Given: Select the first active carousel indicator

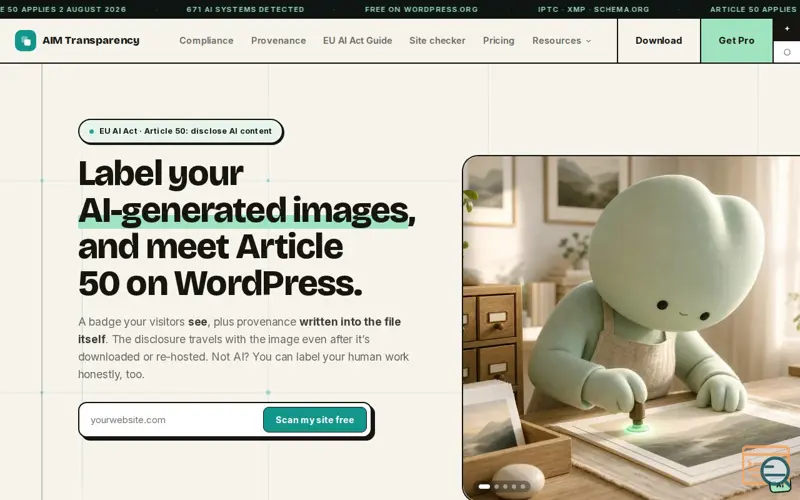Looking at the screenshot, I should pyautogui.click(x=484, y=487).
